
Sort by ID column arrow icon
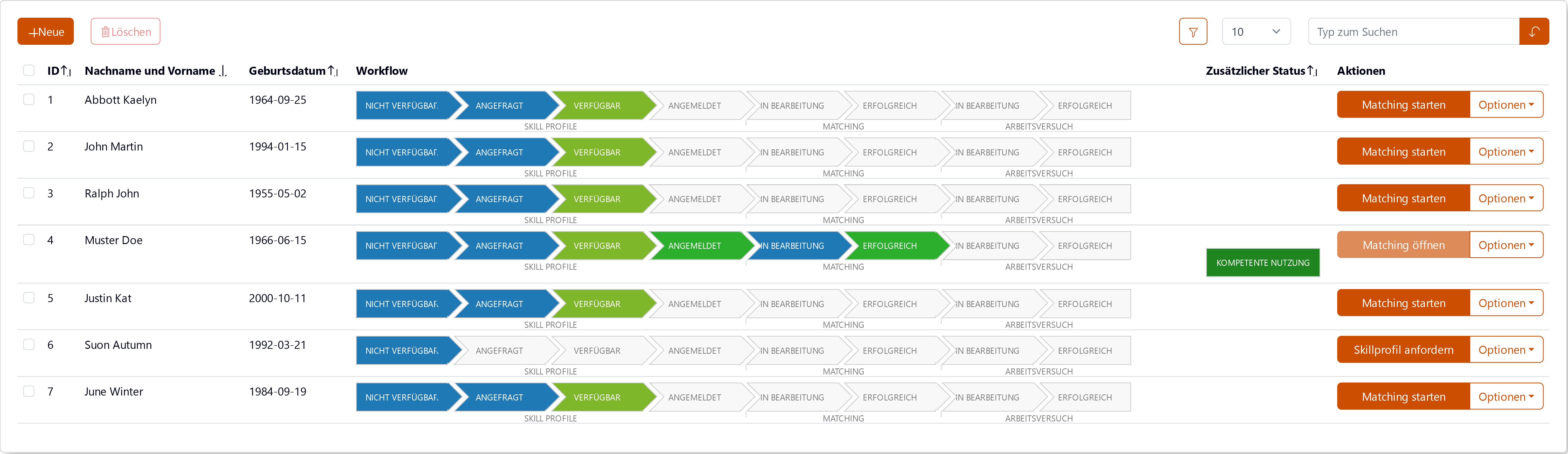(x=66, y=71)
